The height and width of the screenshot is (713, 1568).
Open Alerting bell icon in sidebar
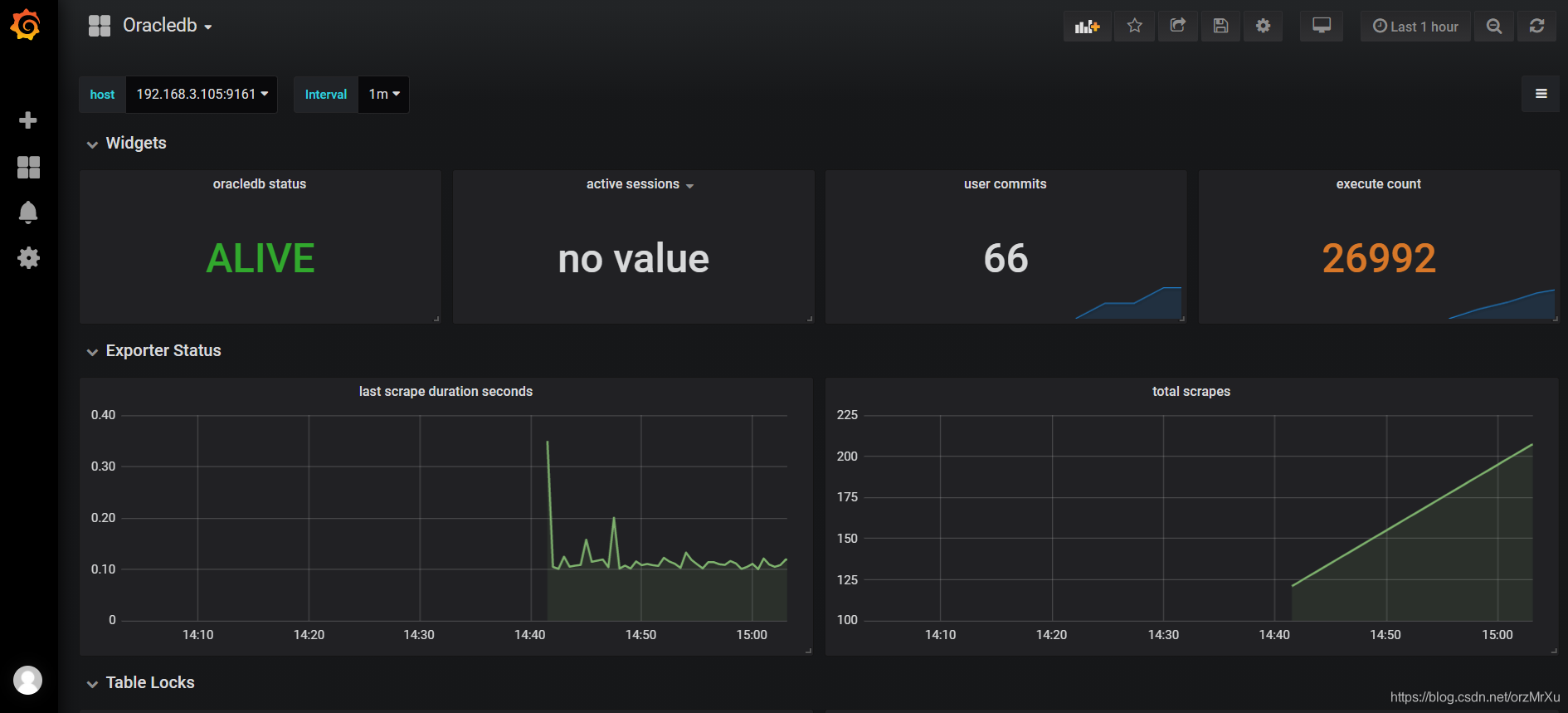pos(28,212)
